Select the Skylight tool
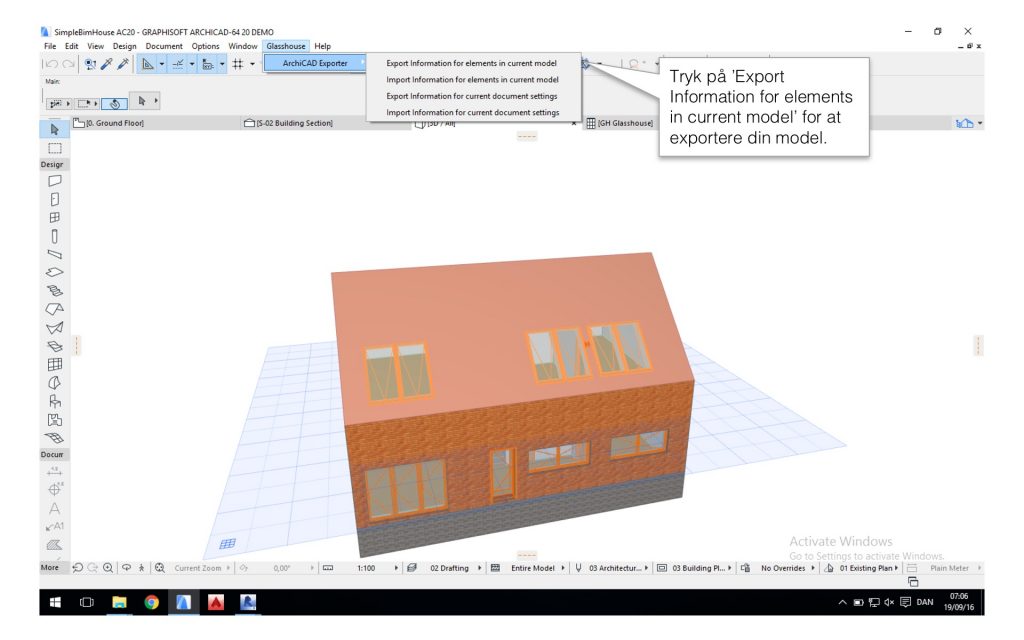 point(55,346)
